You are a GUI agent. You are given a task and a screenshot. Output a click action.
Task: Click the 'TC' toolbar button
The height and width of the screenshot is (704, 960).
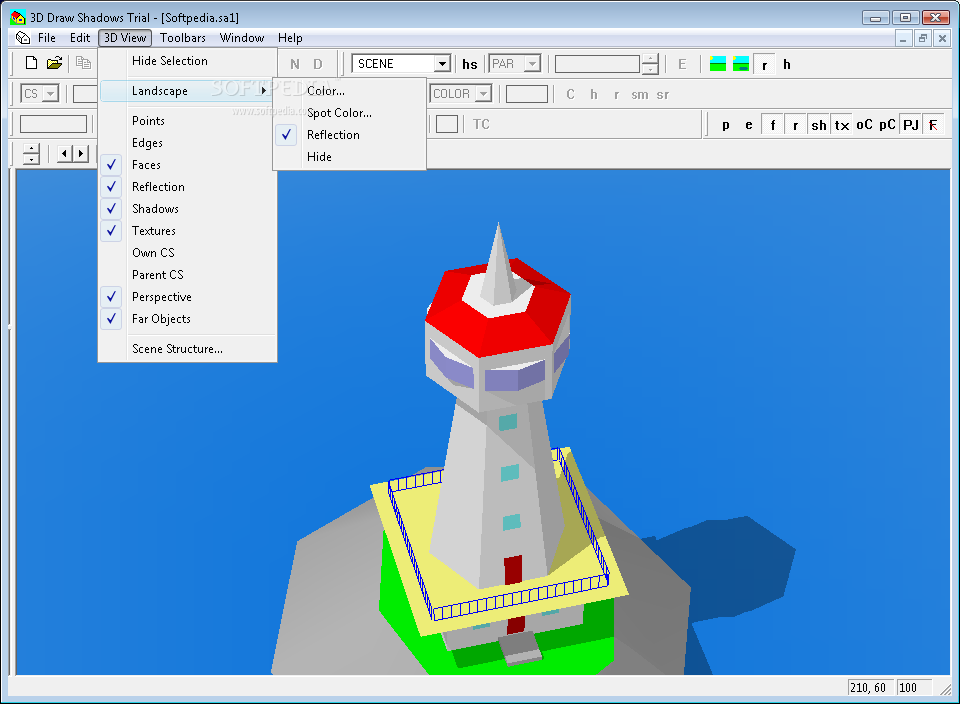(481, 124)
